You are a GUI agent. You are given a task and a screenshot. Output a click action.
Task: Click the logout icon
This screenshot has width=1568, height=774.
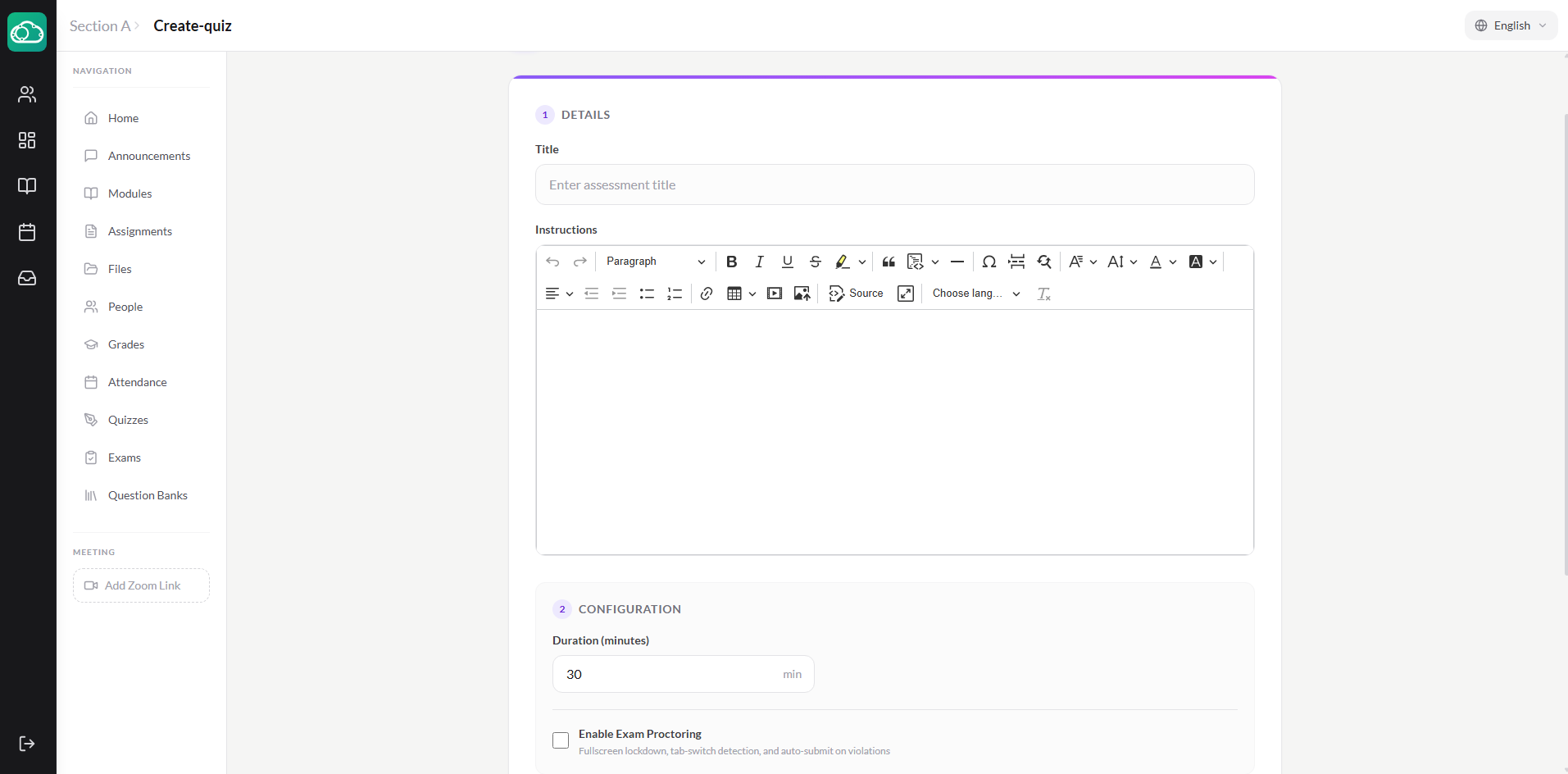(27, 744)
